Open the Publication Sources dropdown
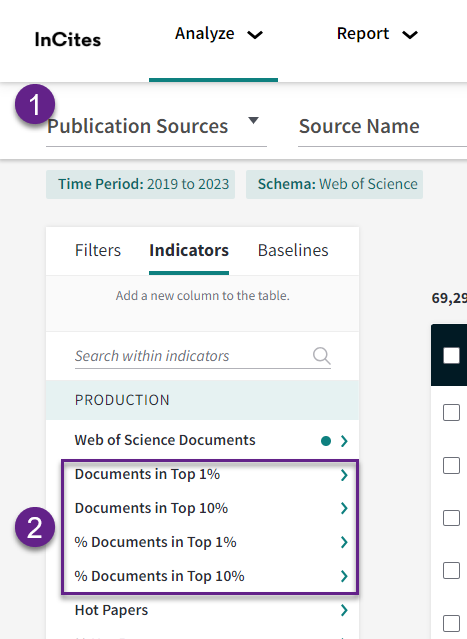The height and width of the screenshot is (639, 467). click(156, 126)
